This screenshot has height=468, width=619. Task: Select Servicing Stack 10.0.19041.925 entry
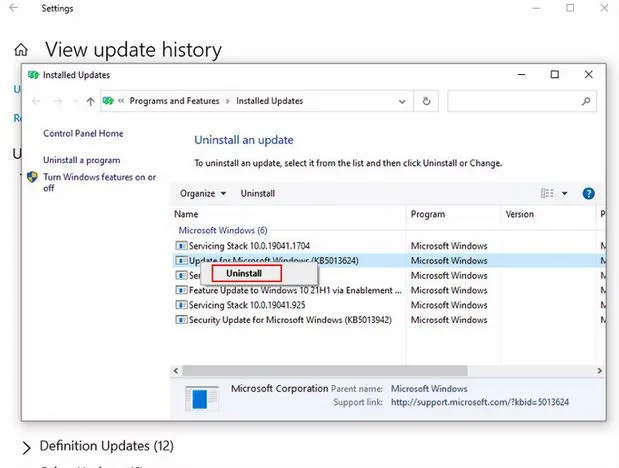coord(247,305)
